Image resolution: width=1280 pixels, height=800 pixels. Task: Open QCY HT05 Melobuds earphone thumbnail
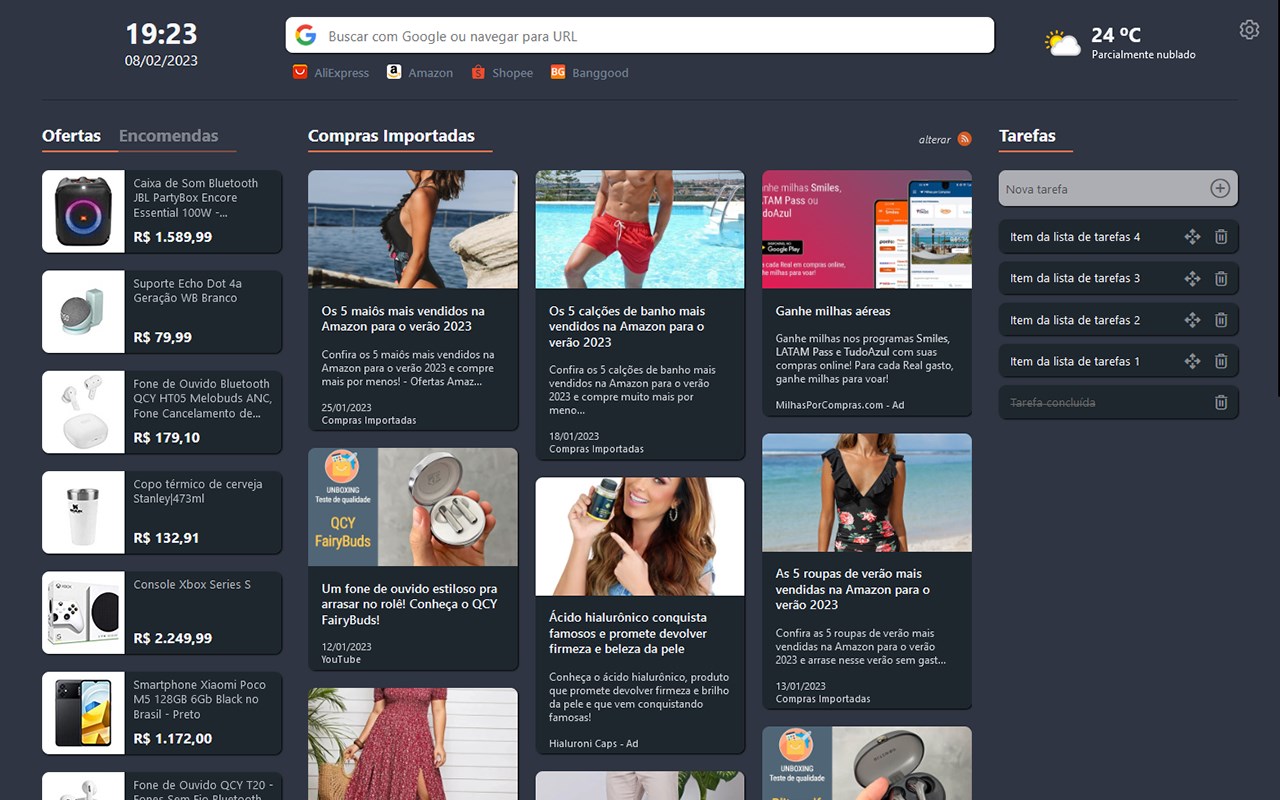[83, 412]
